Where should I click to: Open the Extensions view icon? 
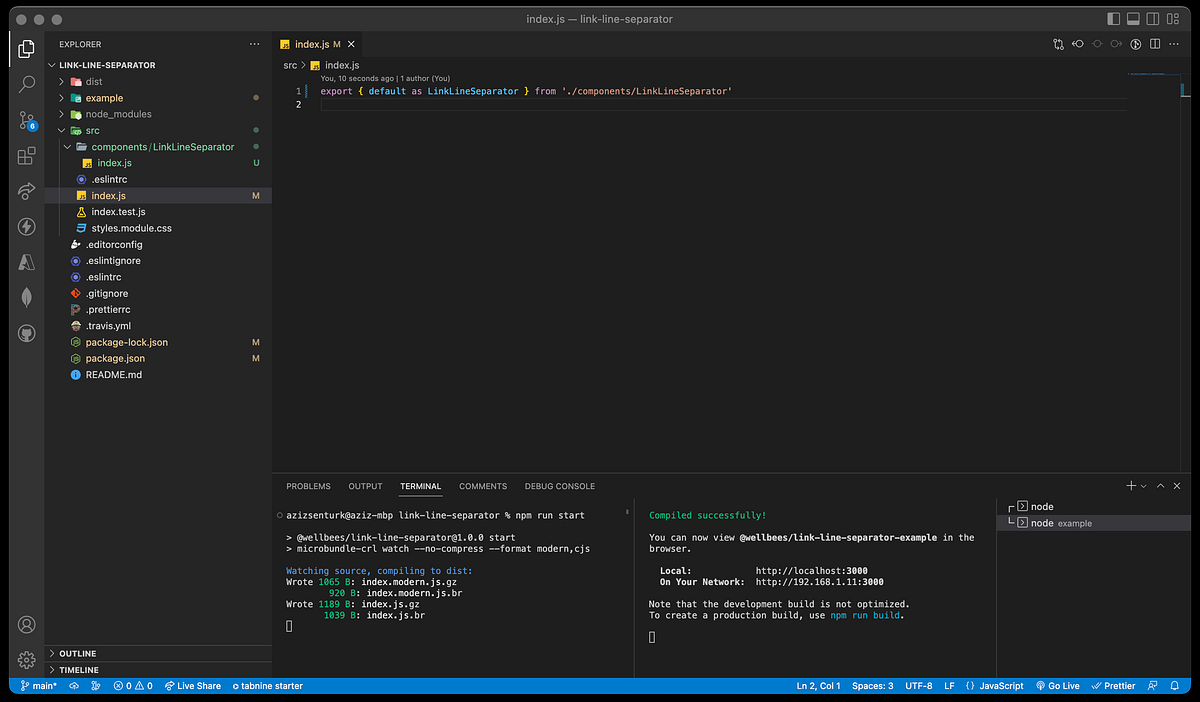point(27,156)
